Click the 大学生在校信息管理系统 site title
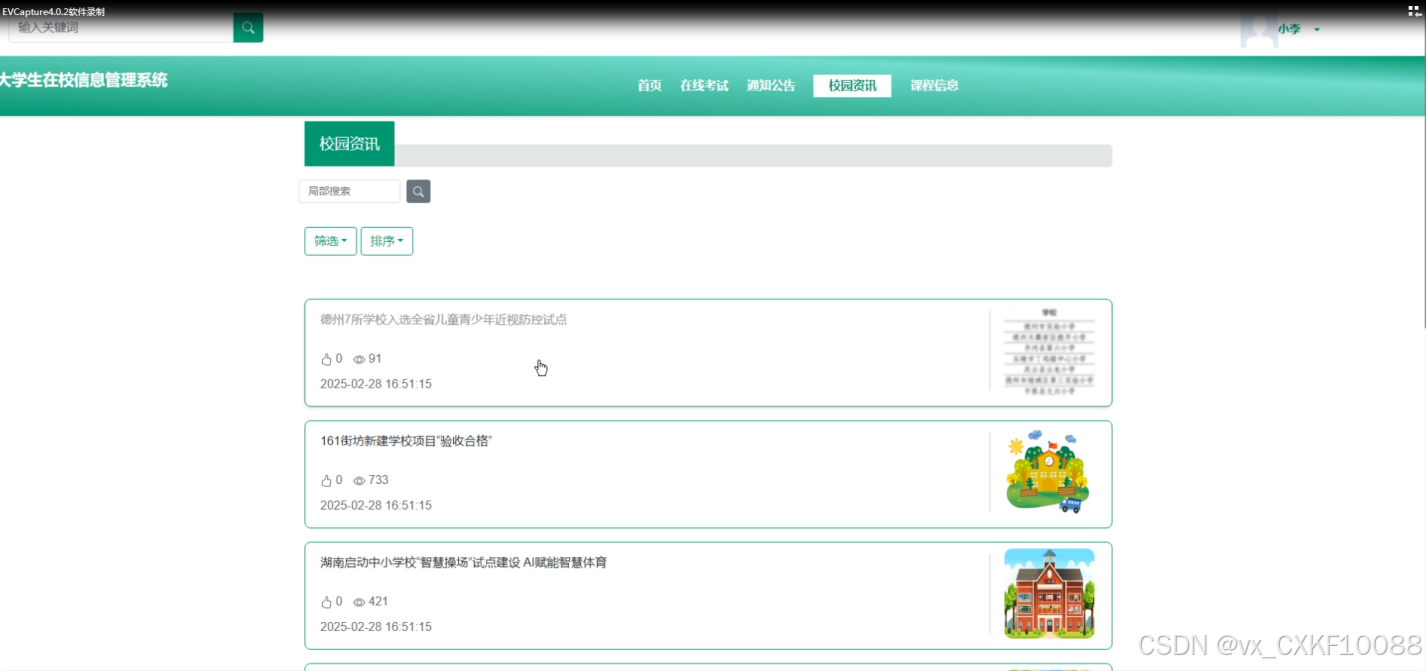 [84, 80]
